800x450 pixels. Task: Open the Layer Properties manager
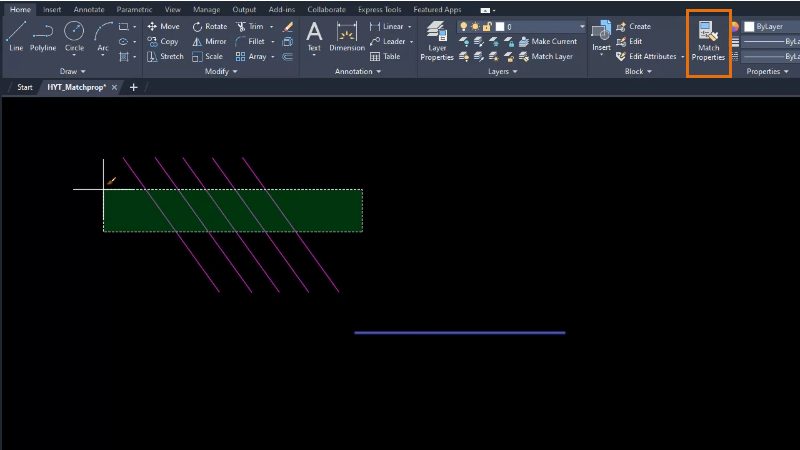click(437, 41)
